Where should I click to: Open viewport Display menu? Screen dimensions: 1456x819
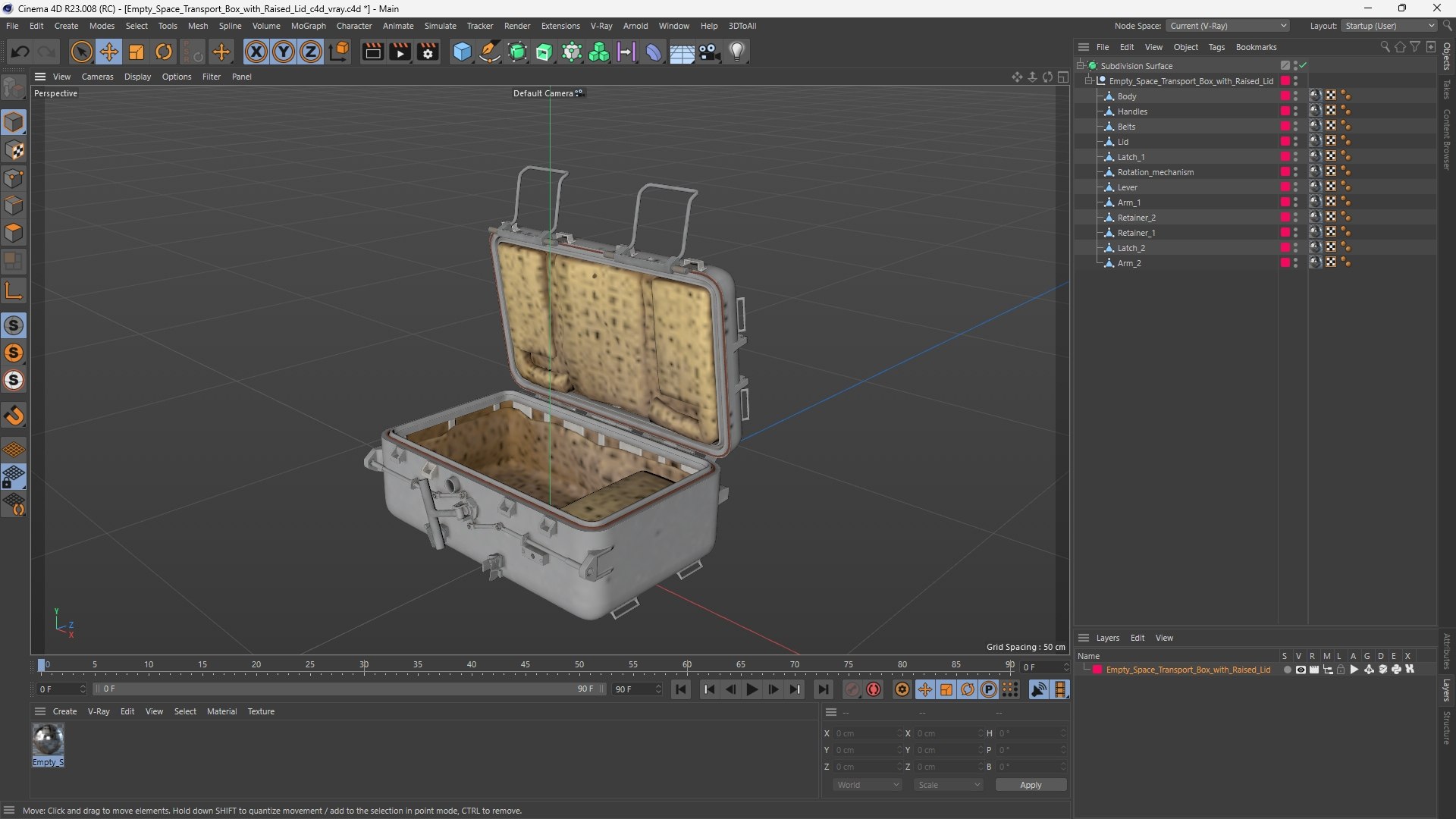pyautogui.click(x=137, y=77)
